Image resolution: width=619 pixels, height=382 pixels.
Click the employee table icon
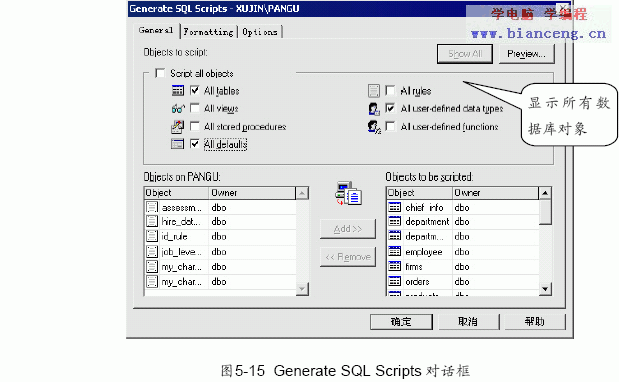[x=395, y=251]
